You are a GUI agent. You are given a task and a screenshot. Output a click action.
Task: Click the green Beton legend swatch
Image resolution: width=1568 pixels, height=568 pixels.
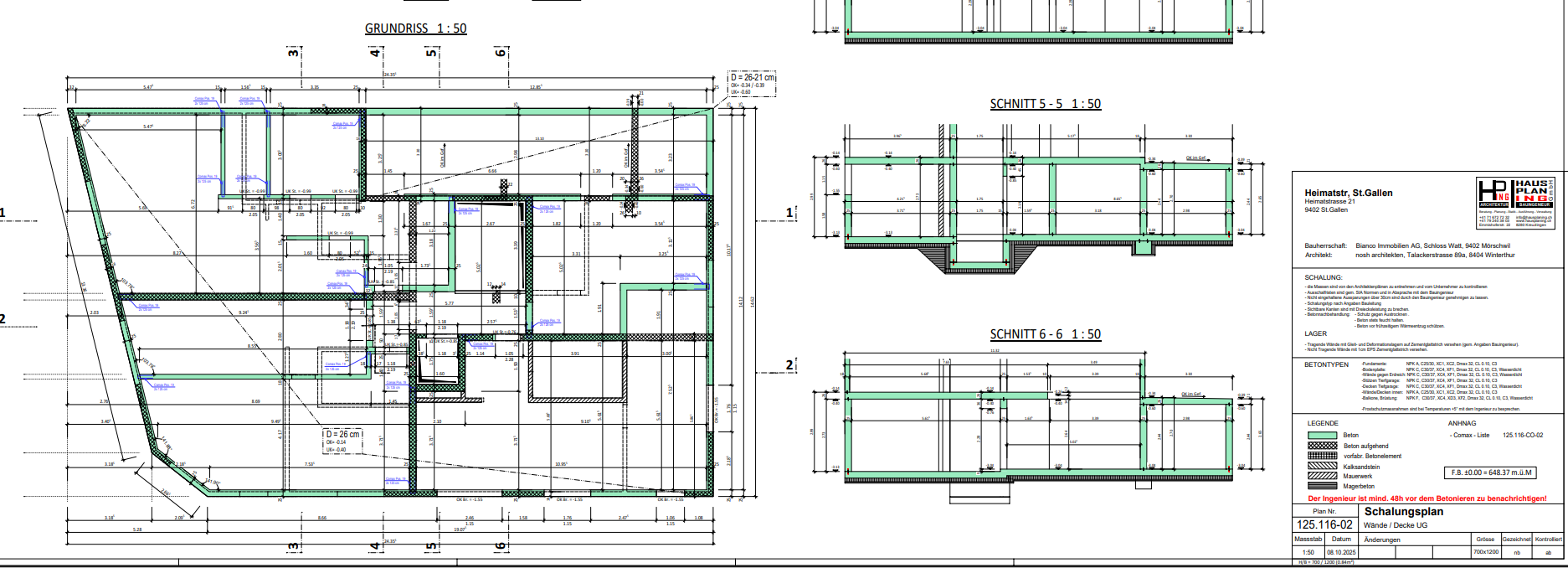click(x=1323, y=436)
